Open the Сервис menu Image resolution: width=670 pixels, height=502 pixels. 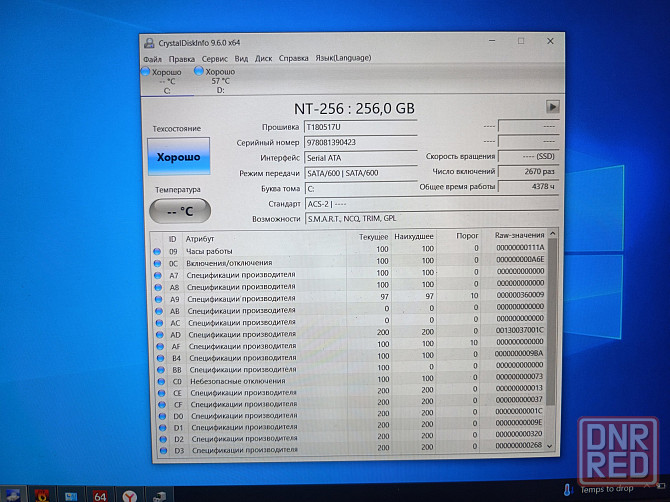coord(215,59)
